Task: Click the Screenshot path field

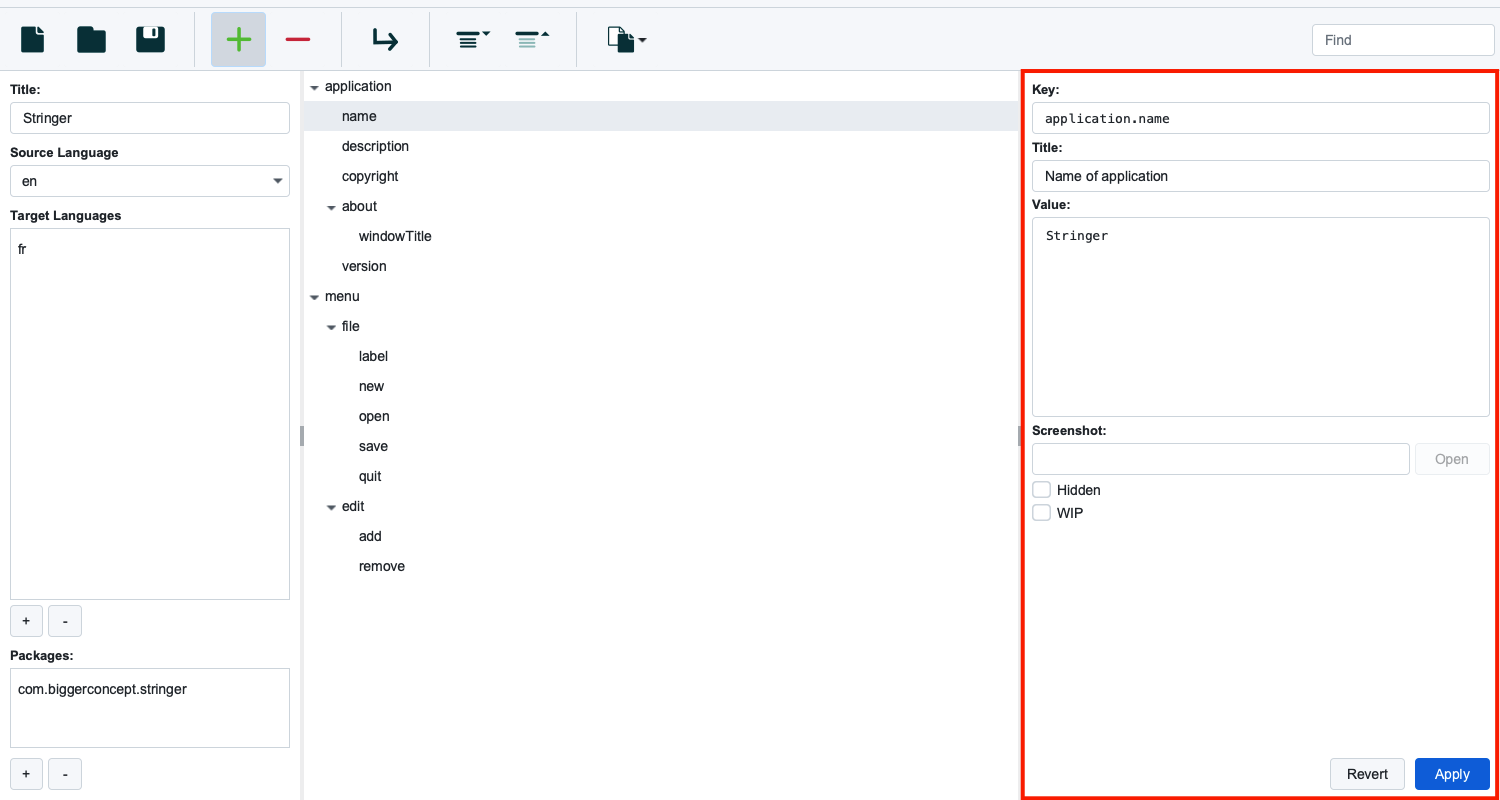Action: [1221, 459]
